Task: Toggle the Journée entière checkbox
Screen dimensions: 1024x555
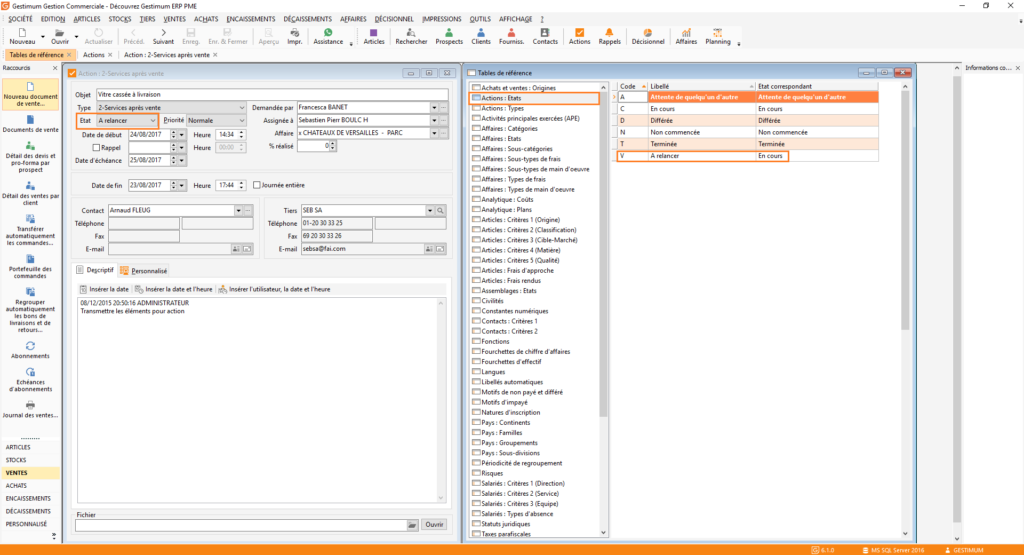Action: click(x=257, y=185)
